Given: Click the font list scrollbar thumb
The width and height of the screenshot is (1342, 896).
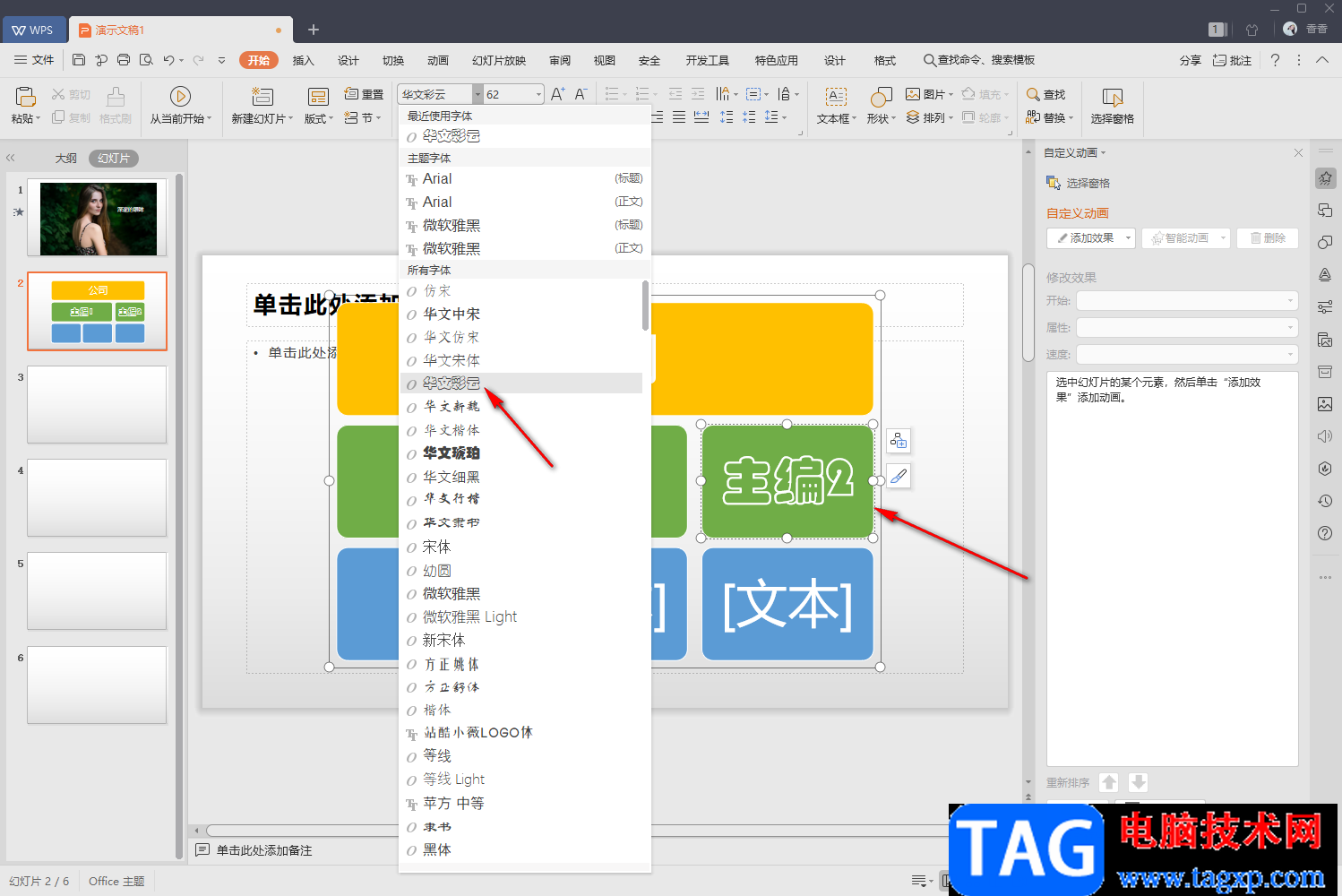Looking at the screenshot, I should [x=645, y=306].
